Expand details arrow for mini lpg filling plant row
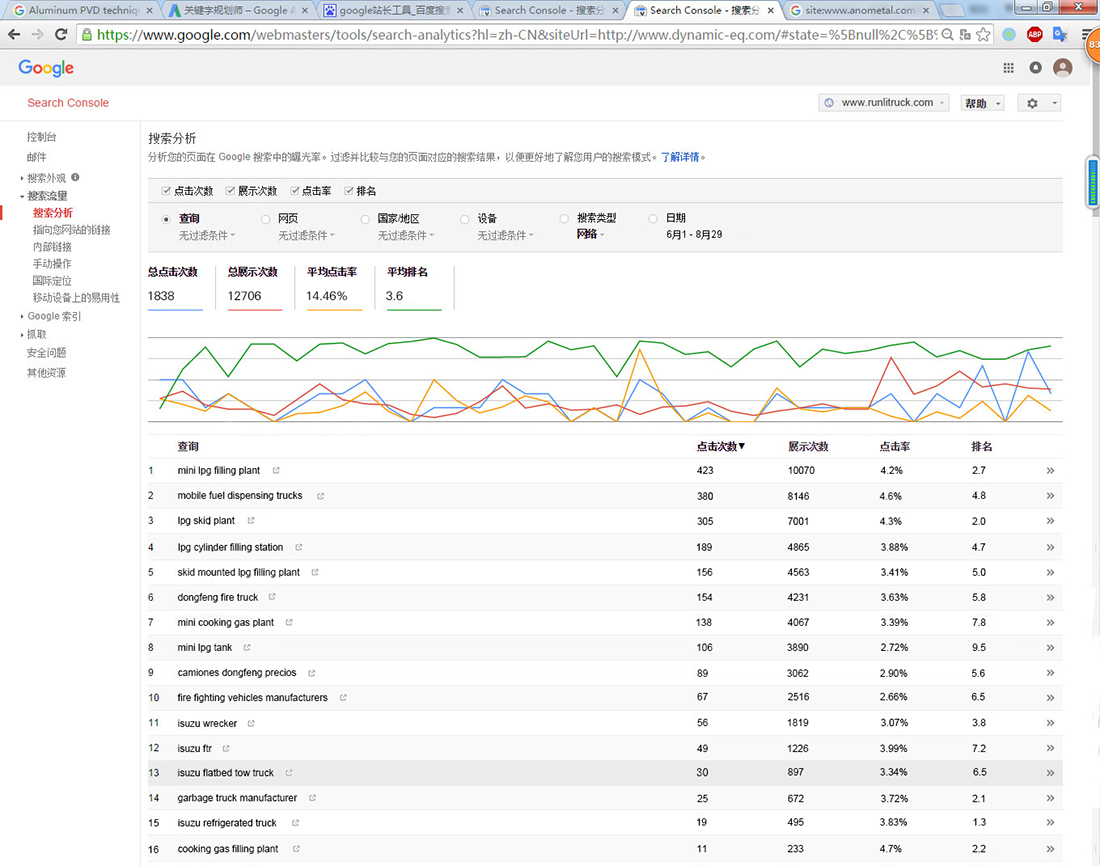 point(1050,470)
